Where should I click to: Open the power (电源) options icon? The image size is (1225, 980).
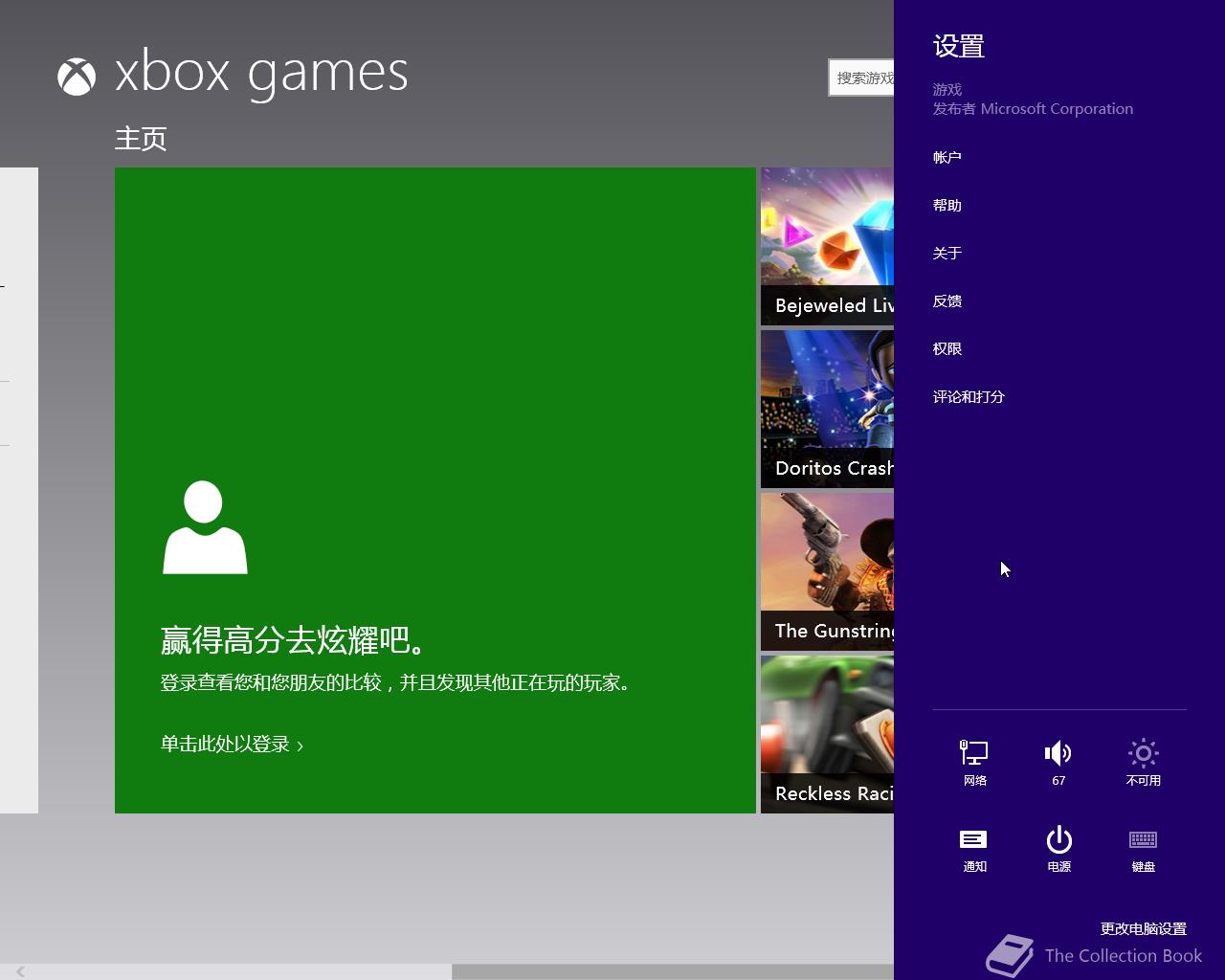1058,849
